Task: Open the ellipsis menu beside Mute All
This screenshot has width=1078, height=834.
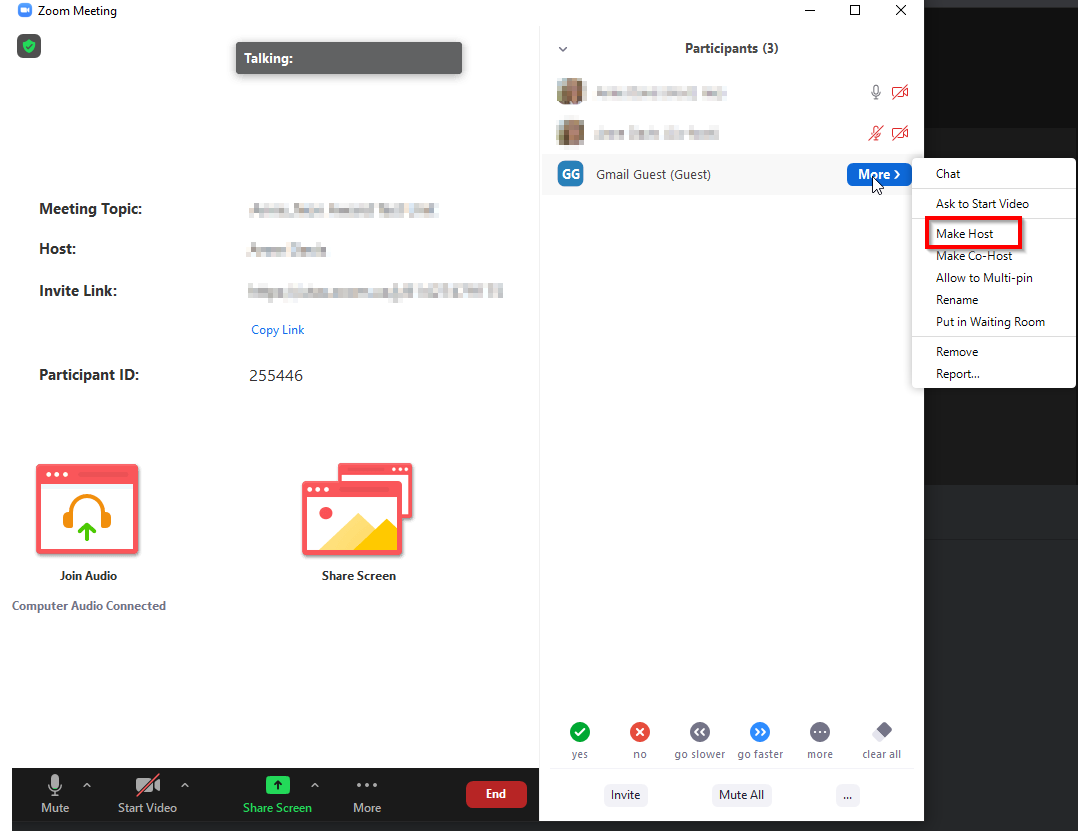Action: tap(848, 795)
